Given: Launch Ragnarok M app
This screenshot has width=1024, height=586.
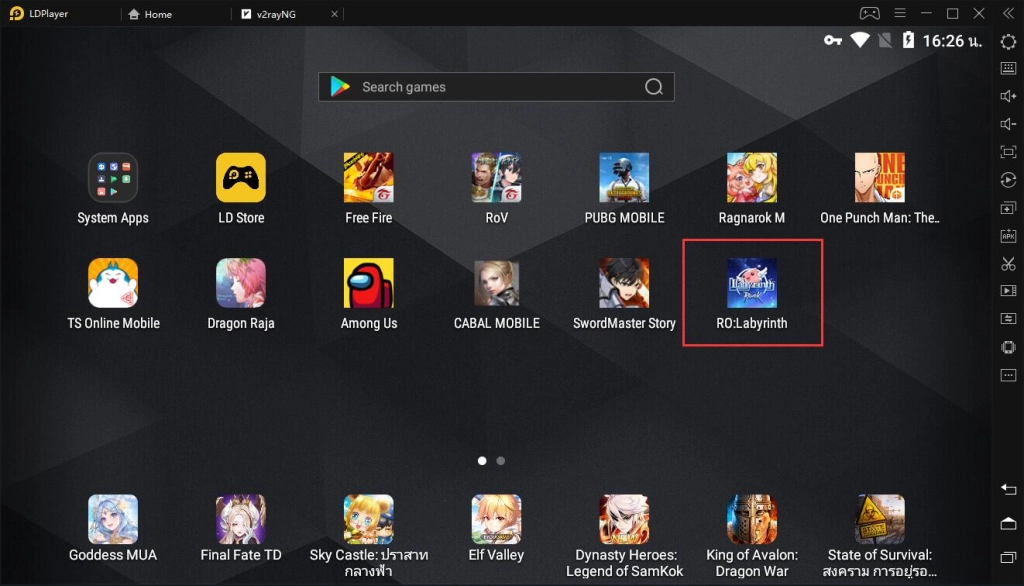Looking at the screenshot, I should click(x=752, y=178).
